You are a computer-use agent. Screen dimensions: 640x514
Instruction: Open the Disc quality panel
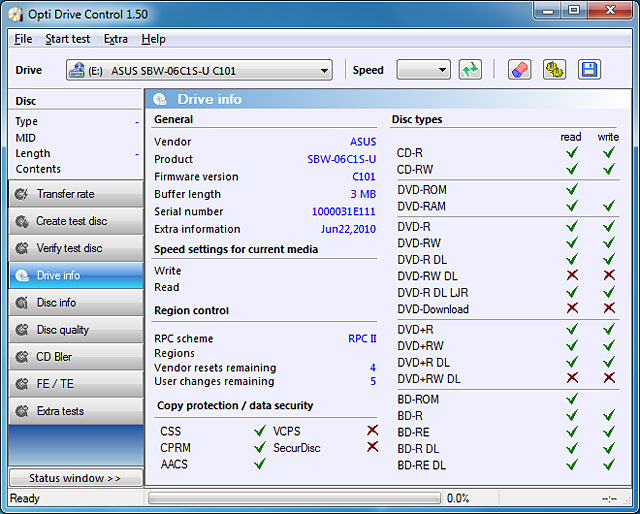click(x=76, y=330)
